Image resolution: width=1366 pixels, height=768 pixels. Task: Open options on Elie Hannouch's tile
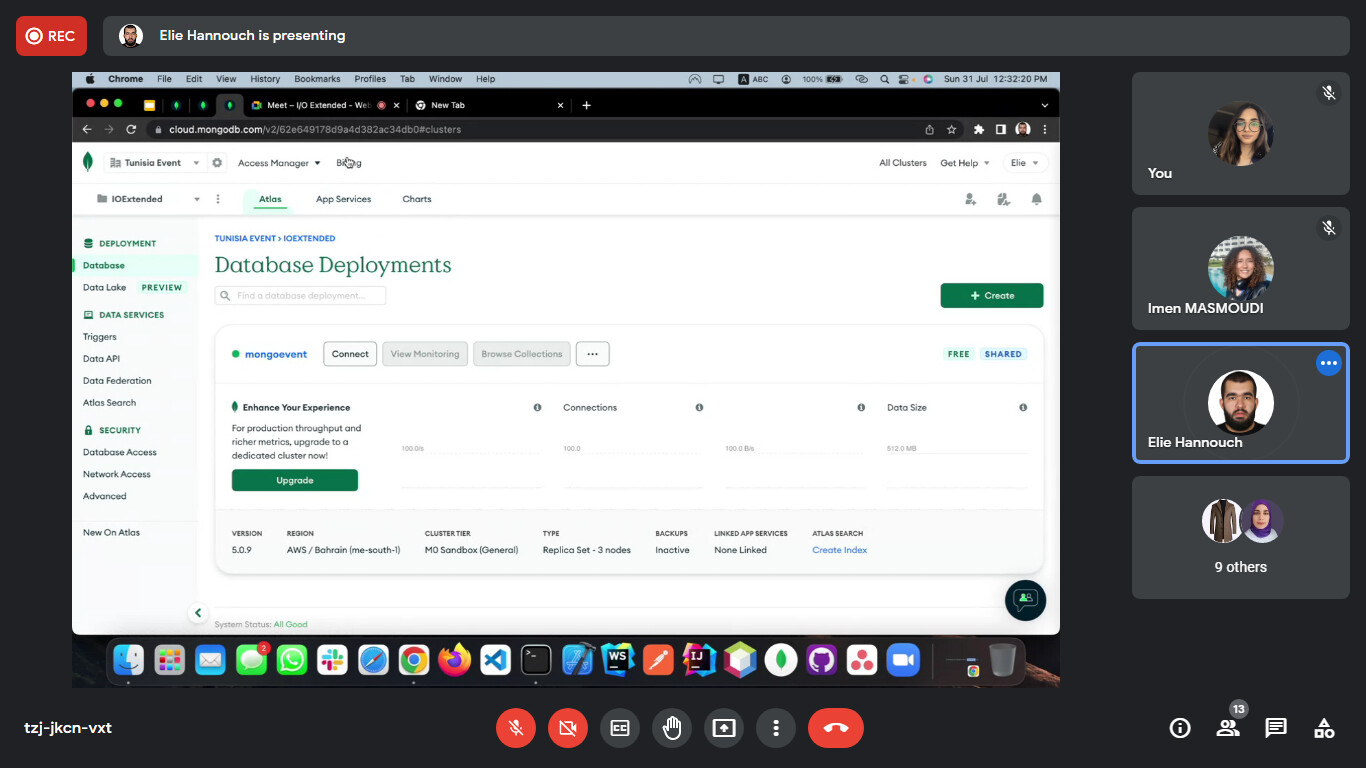pos(1328,364)
